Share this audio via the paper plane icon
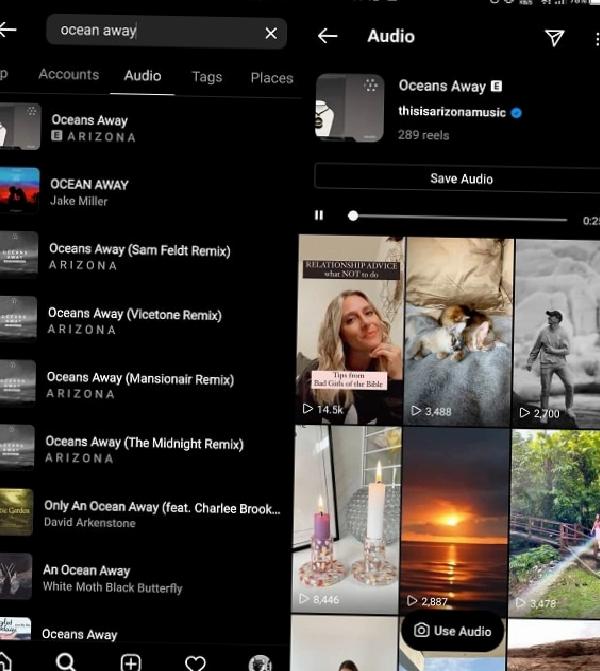 click(x=555, y=38)
